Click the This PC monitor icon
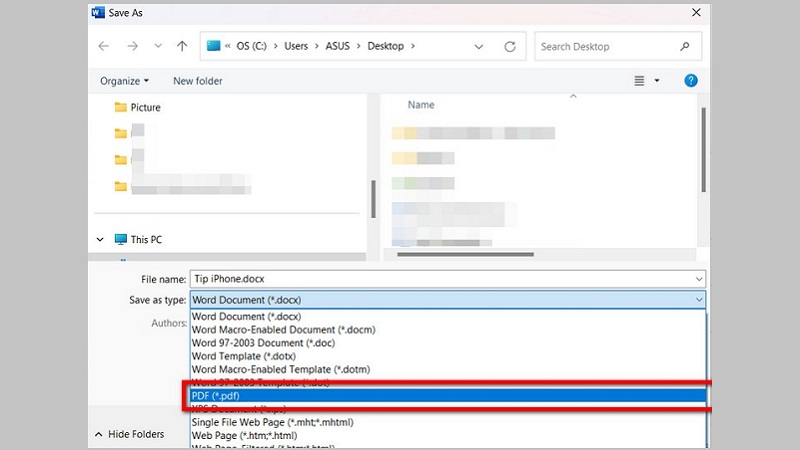800x450 pixels. (x=120, y=239)
